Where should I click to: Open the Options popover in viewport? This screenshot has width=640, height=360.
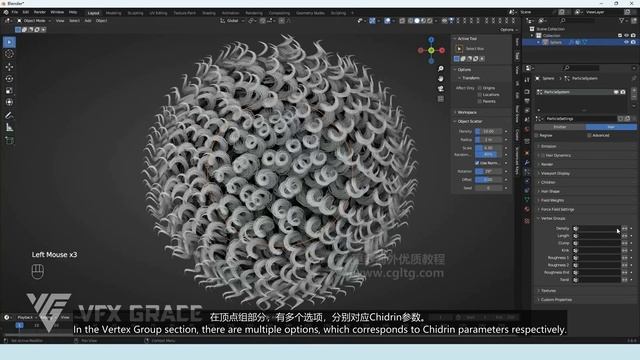[508, 30]
